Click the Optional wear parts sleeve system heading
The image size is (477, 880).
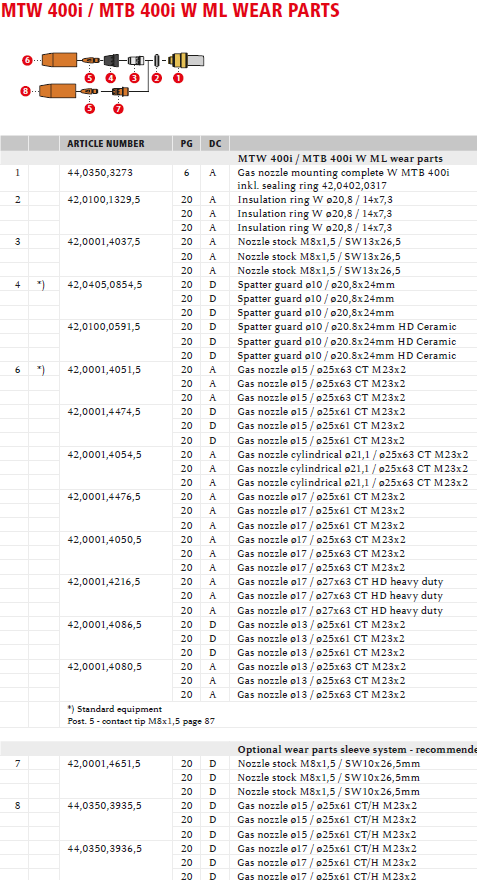point(357,750)
